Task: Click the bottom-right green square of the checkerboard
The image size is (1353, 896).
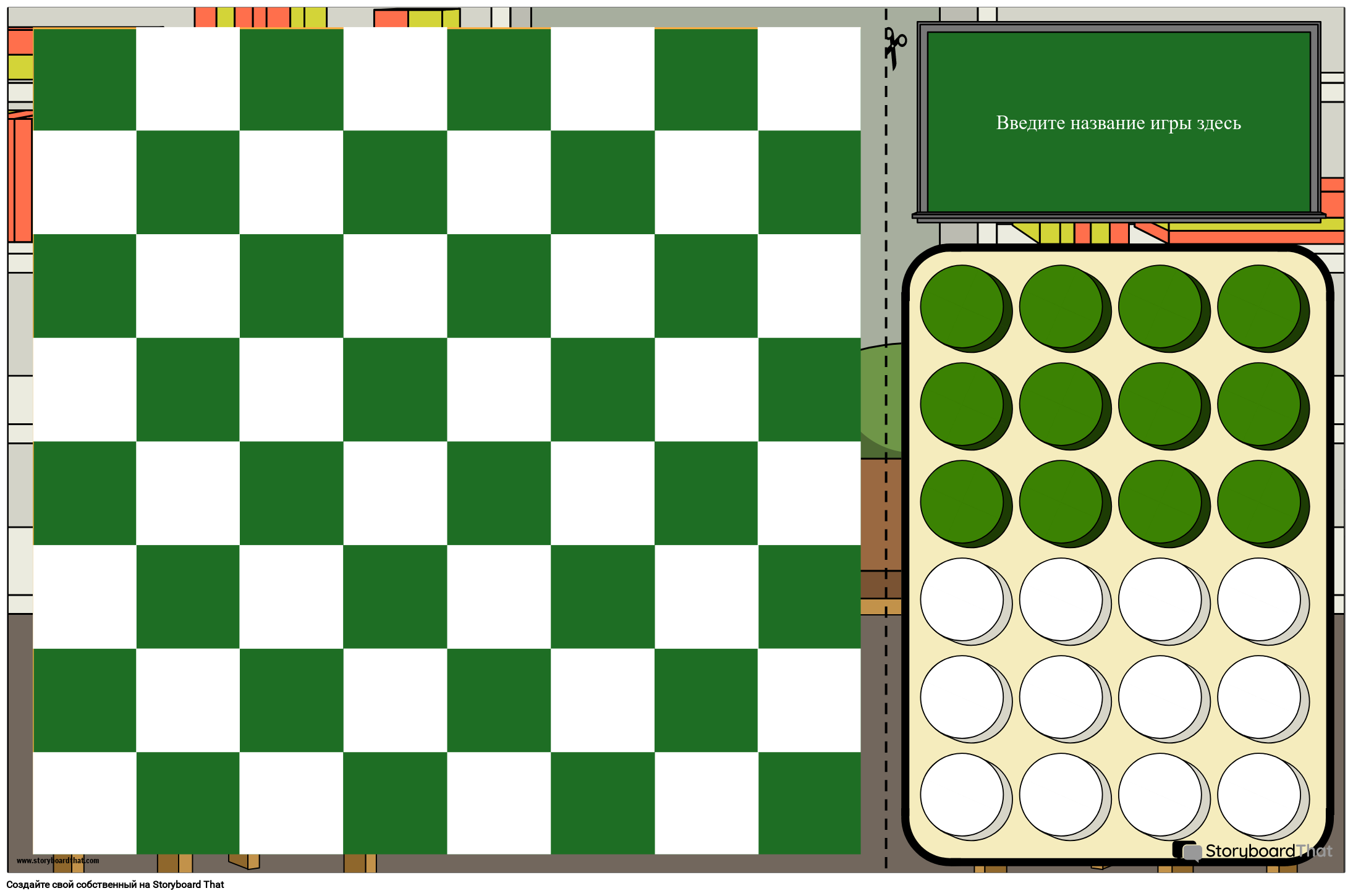Action: pyautogui.click(x=809, y=803)
